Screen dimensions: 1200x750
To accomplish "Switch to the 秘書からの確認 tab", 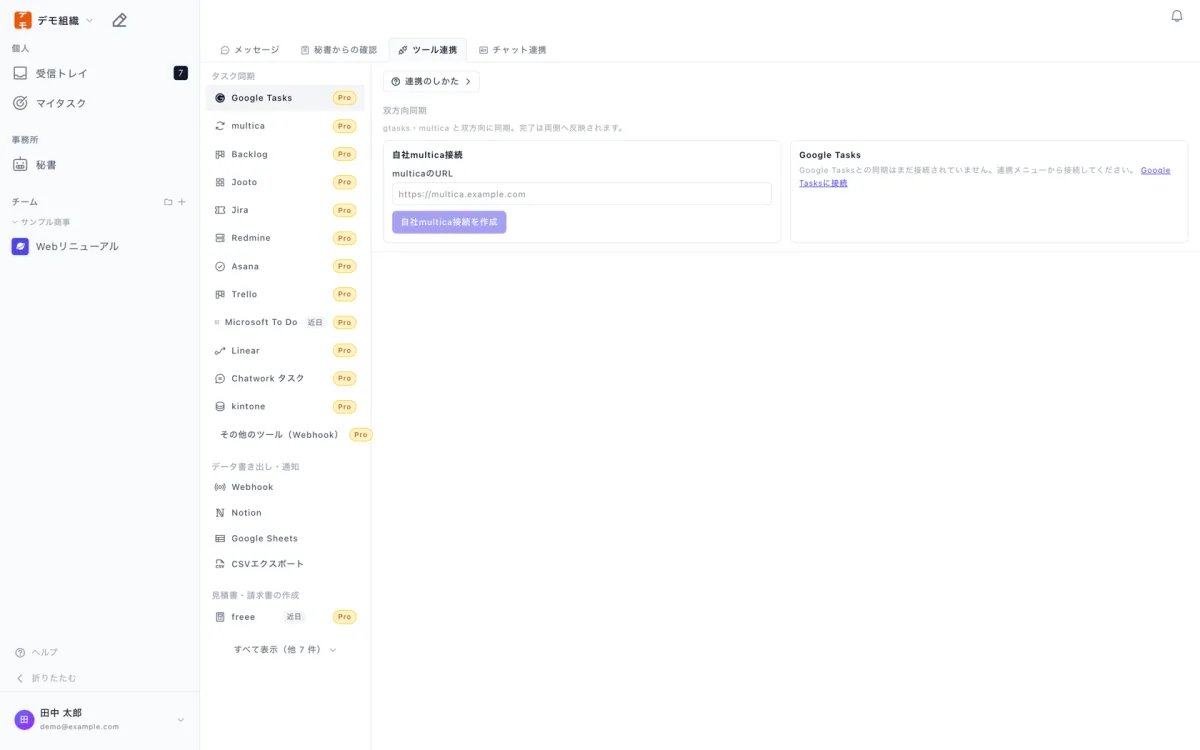I will 339,50.
